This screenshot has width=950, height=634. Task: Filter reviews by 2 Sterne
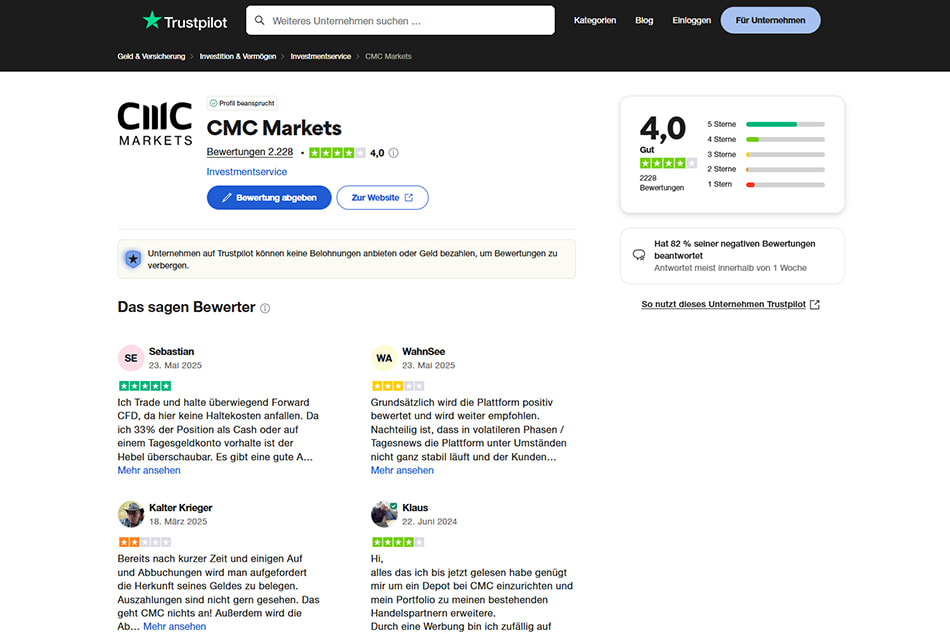click(x=722, y=169)
